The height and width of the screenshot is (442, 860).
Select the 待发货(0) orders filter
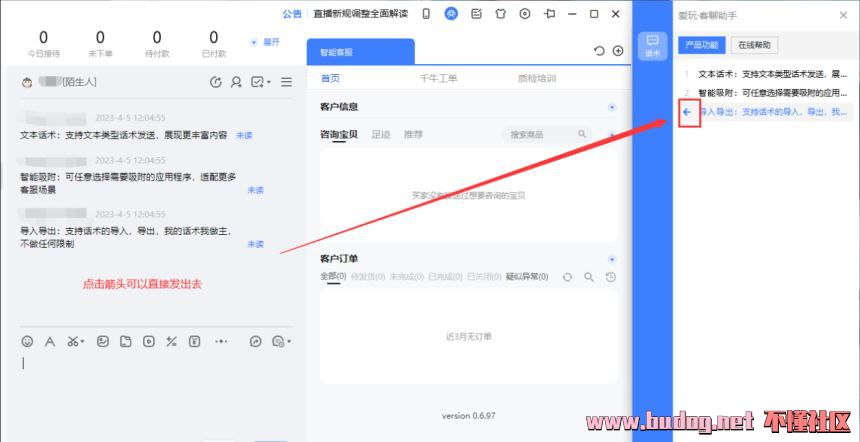(367, 277)
